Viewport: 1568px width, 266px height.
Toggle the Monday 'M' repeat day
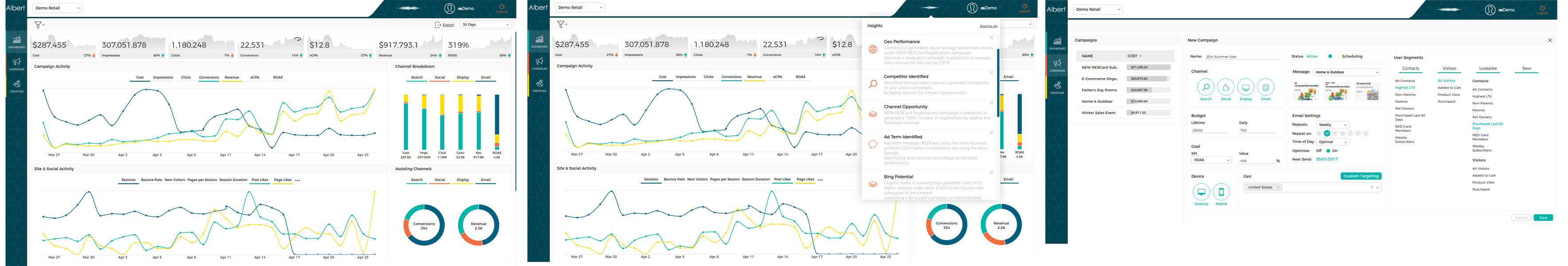1327,133
